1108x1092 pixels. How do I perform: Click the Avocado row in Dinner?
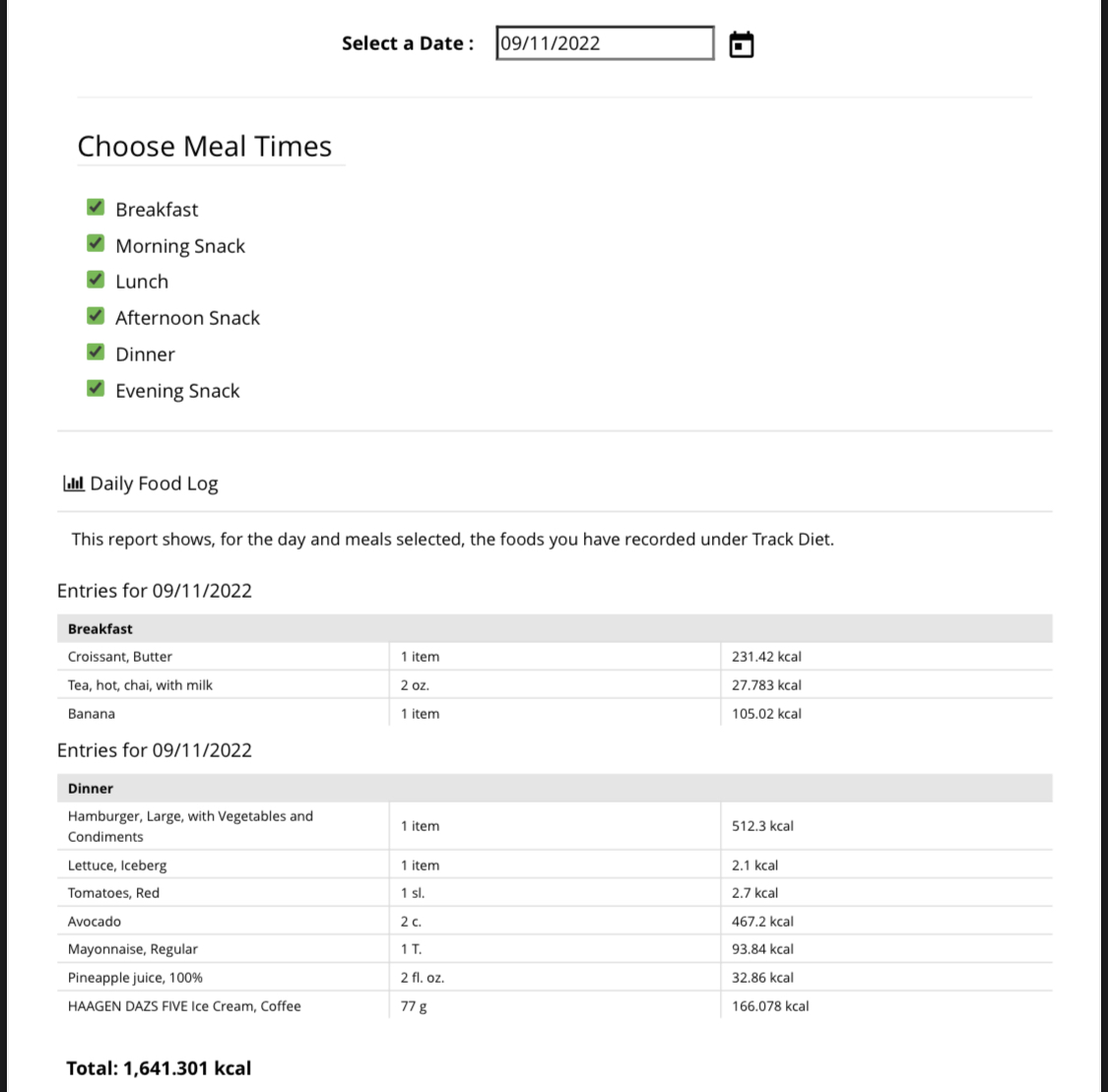(95, 922)
